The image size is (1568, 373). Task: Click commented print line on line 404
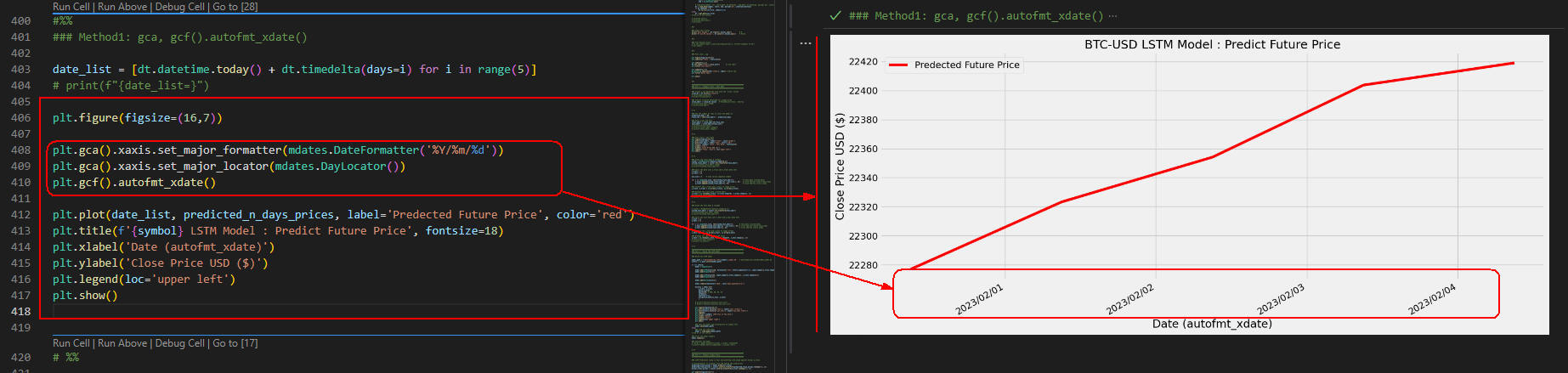pos(131,86)
